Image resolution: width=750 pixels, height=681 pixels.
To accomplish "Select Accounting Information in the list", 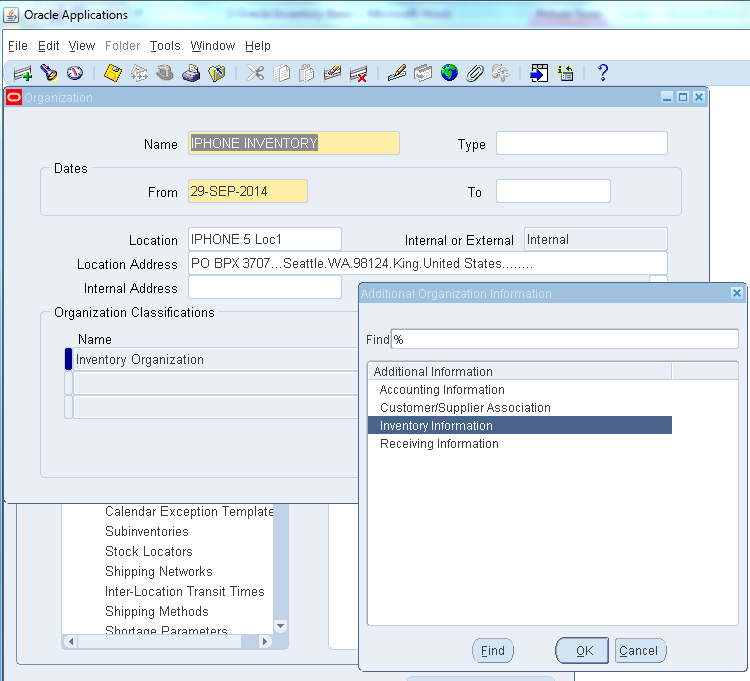I will tap(519, 390).
